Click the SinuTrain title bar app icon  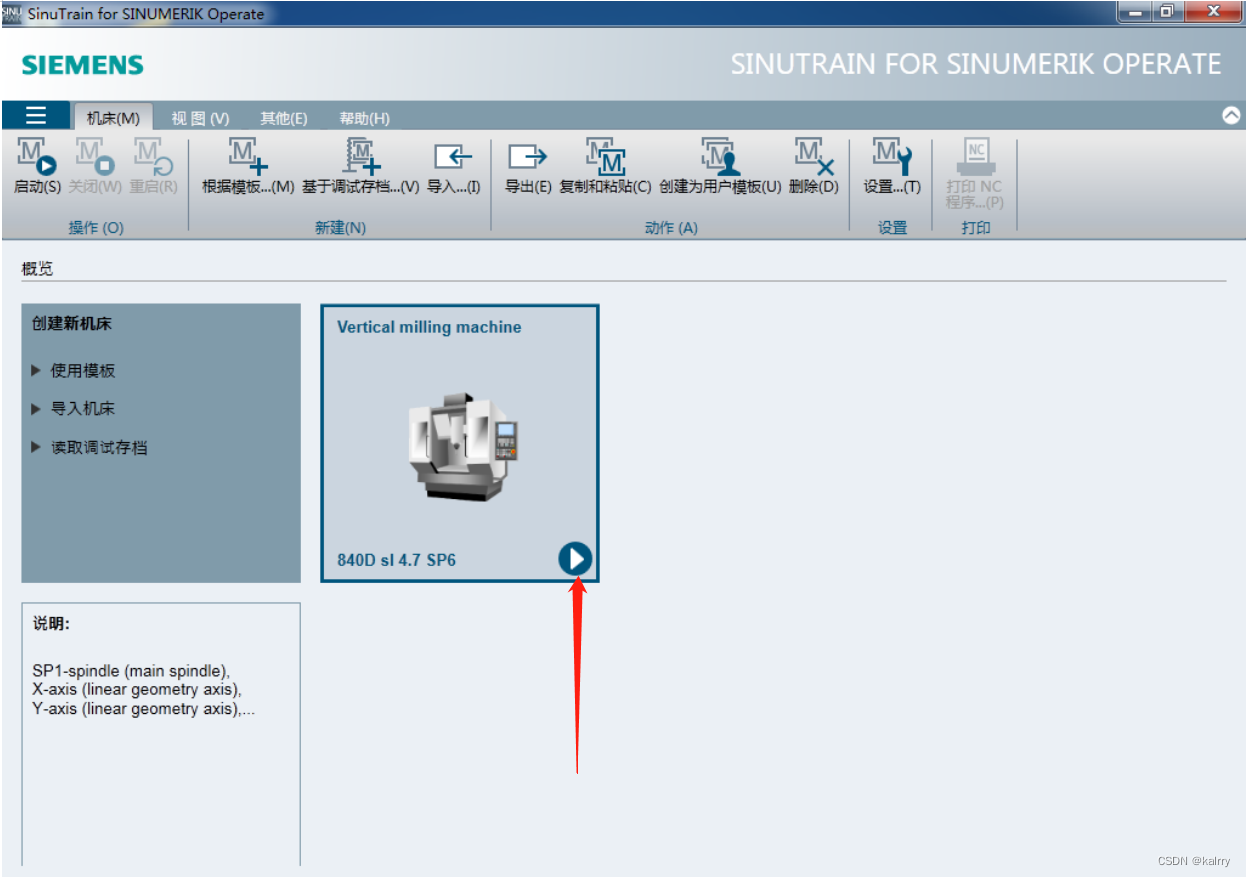12,13
